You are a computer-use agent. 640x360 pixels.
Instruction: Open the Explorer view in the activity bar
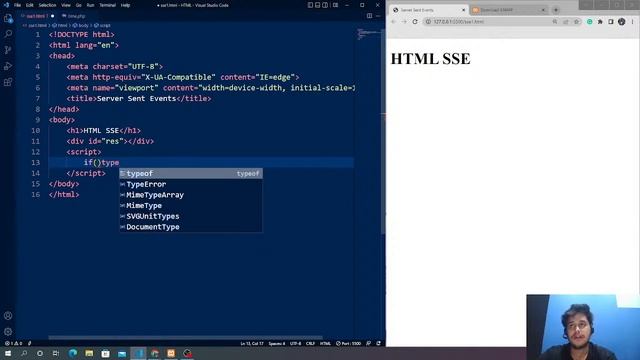click(8, 18)
